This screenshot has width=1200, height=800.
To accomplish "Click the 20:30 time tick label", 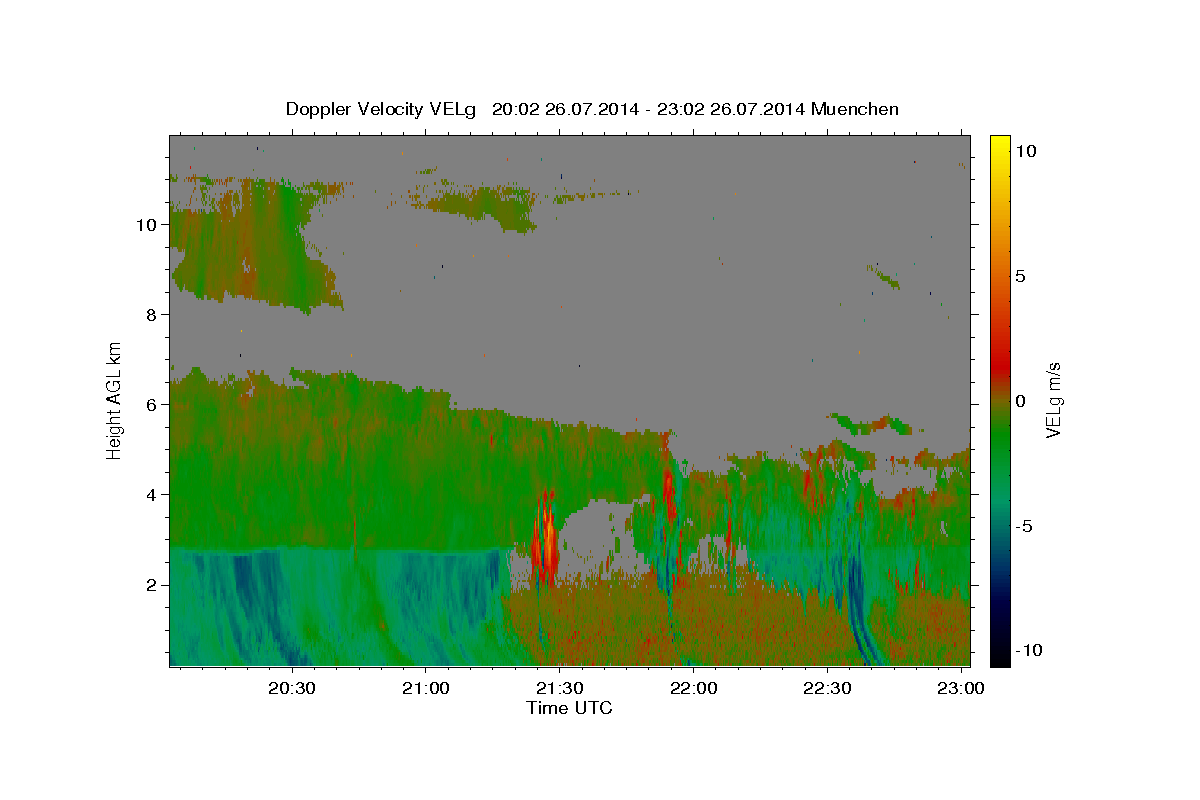I will (291, 688).
